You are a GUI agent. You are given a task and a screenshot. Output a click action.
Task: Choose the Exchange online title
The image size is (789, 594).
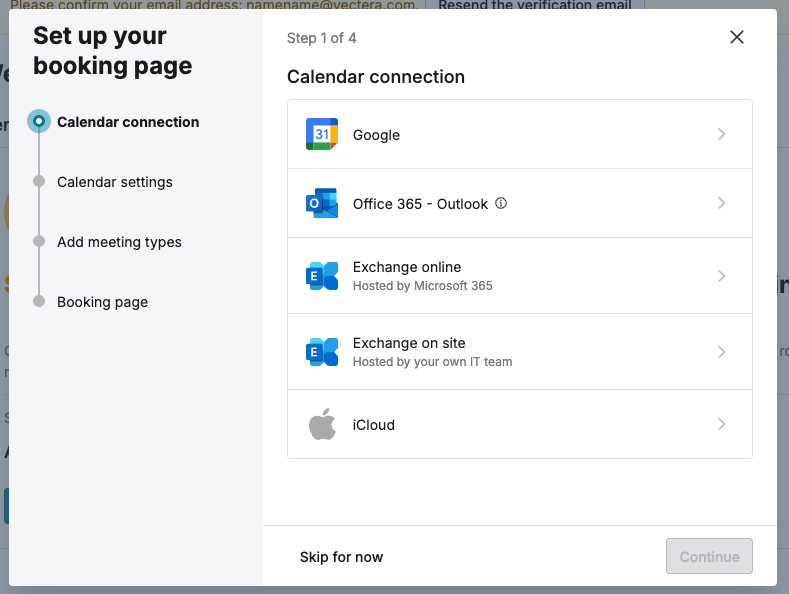click(x=407, y=267)
